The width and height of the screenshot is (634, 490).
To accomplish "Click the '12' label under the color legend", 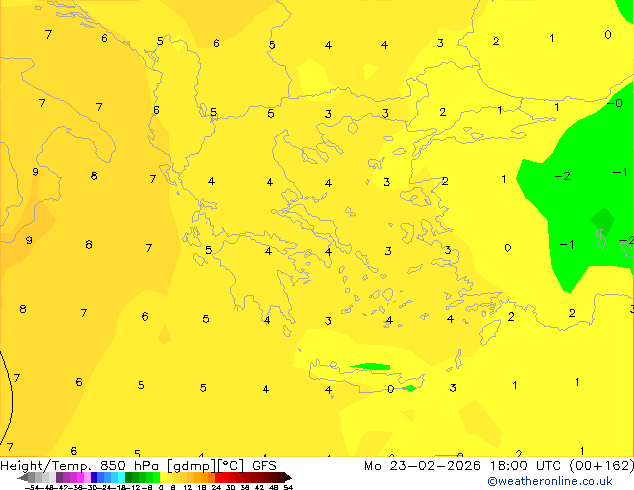I will (188, 487).
